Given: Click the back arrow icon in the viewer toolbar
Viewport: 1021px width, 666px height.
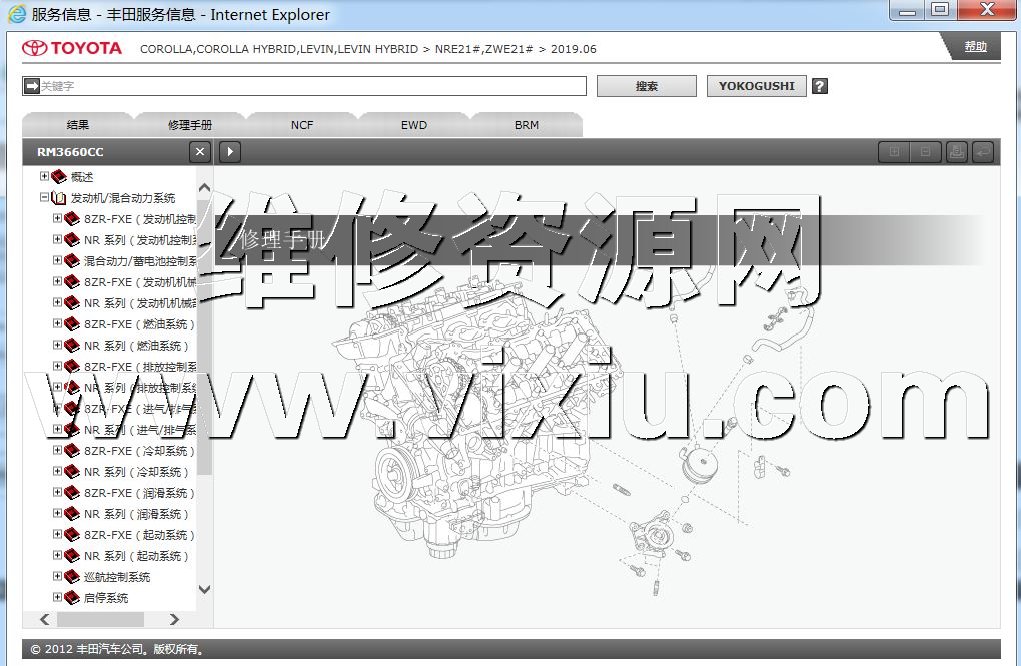Looking at the screenshot, I should tap(983, 152).
